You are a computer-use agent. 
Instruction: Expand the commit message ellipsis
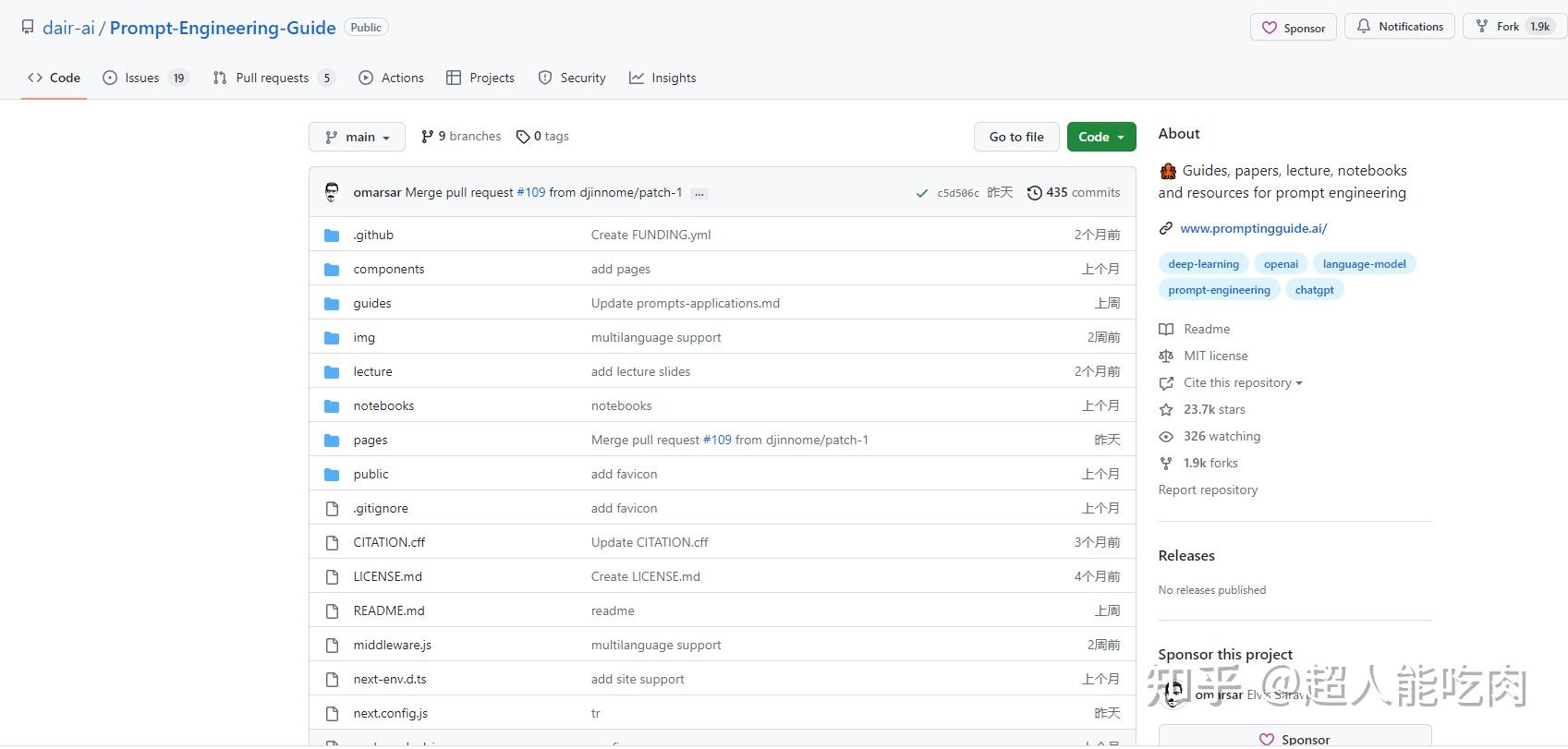point(699,193)
